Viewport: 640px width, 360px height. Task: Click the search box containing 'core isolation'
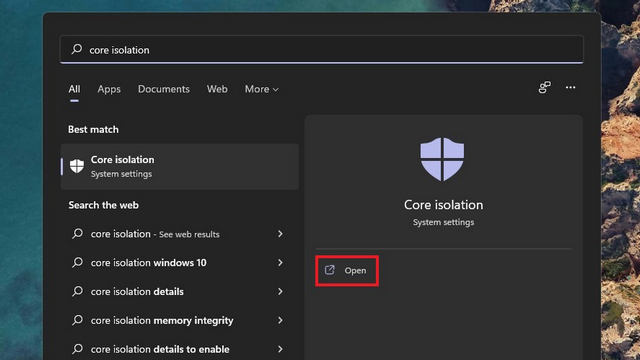click(x=322, y=49)
